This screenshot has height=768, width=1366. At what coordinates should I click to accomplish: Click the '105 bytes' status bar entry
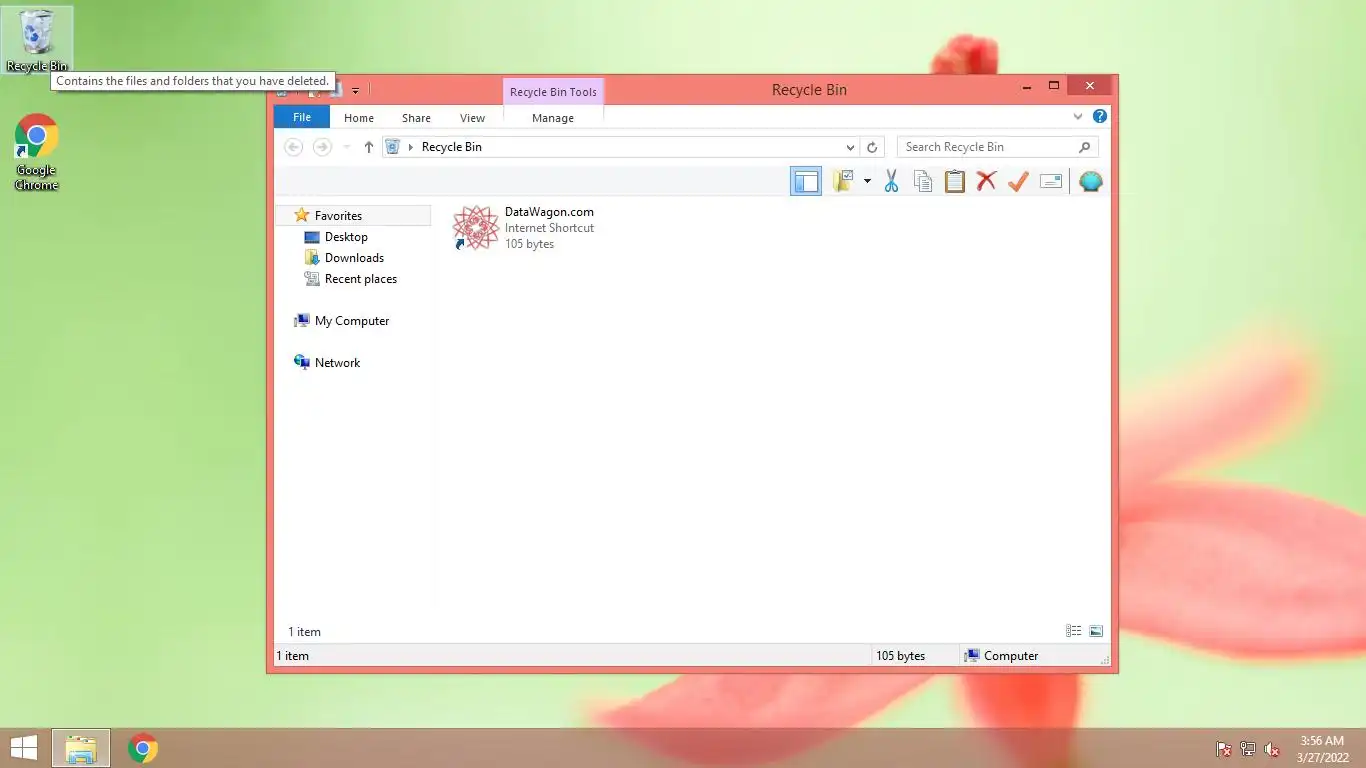(900, 656)
